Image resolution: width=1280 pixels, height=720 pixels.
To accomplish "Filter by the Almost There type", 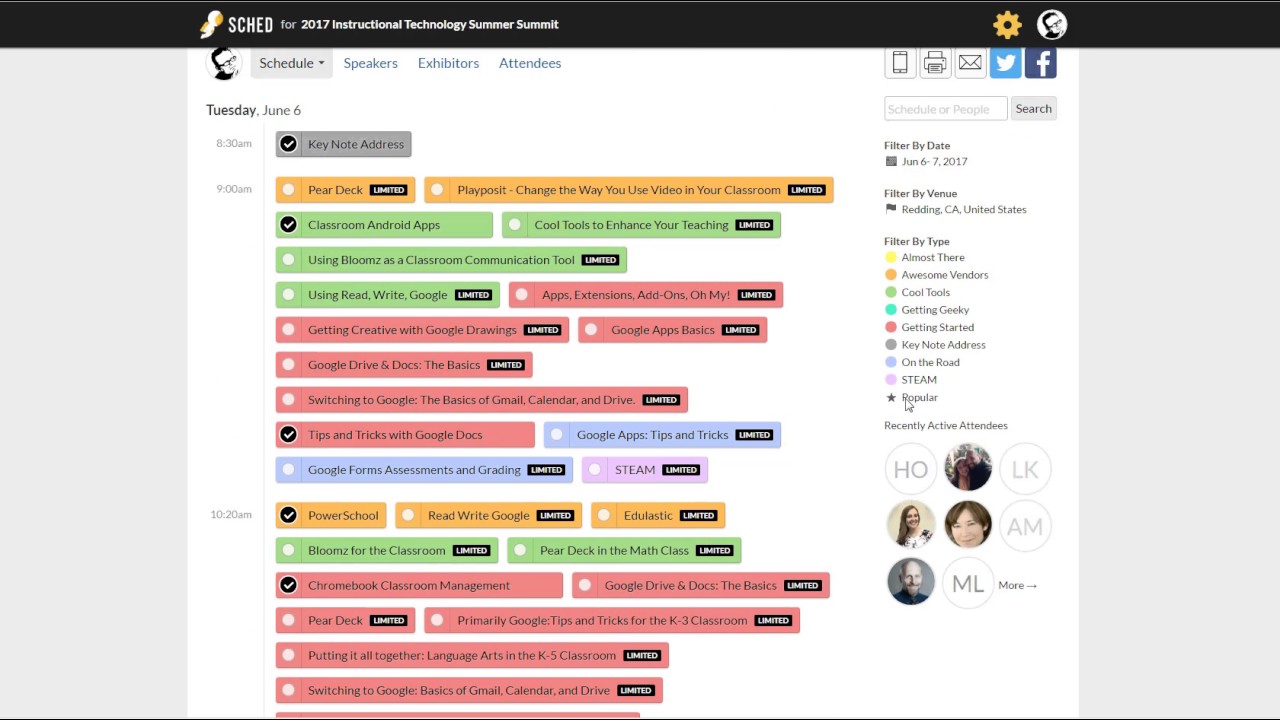I will [933, 257].
